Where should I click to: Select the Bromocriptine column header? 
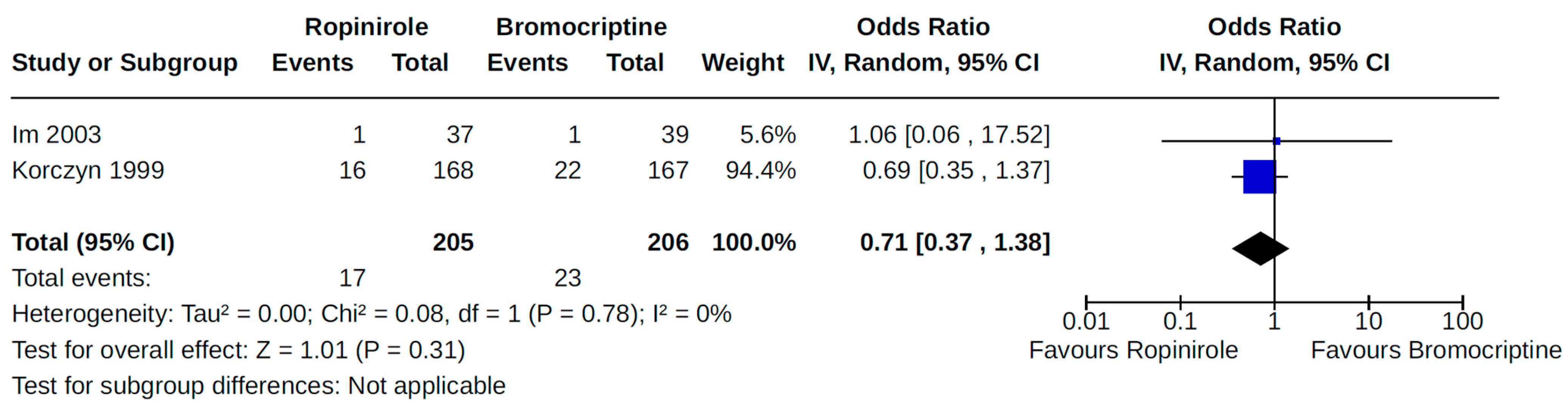tap(581, 27)
